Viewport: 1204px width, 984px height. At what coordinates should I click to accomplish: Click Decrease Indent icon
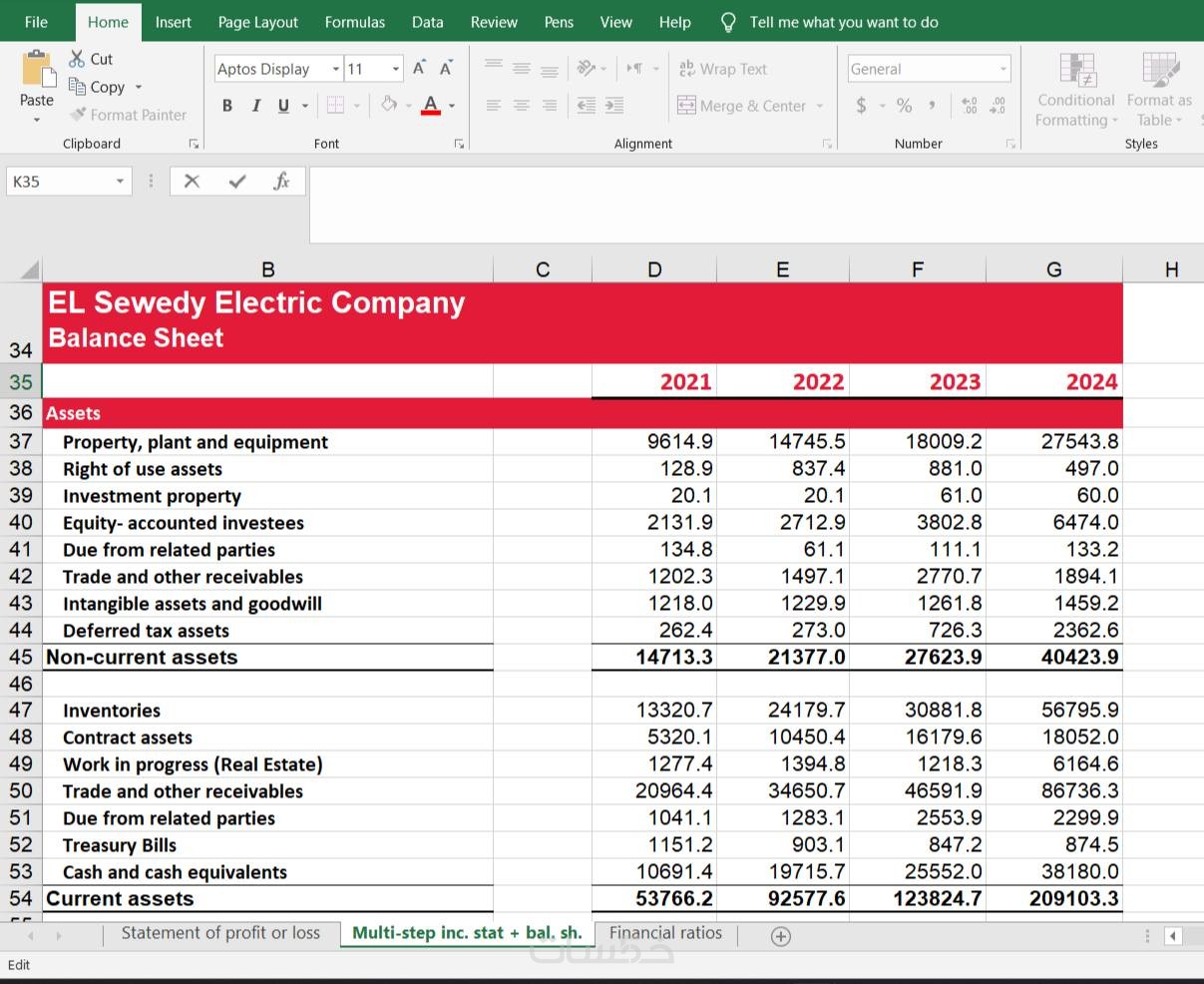coord(587,105)
